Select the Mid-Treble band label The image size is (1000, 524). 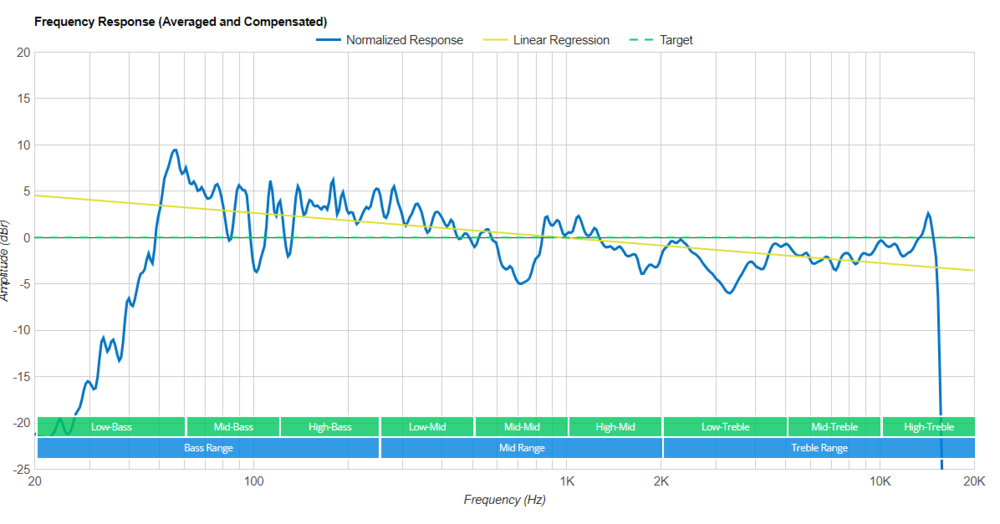(x=834, y=427)
